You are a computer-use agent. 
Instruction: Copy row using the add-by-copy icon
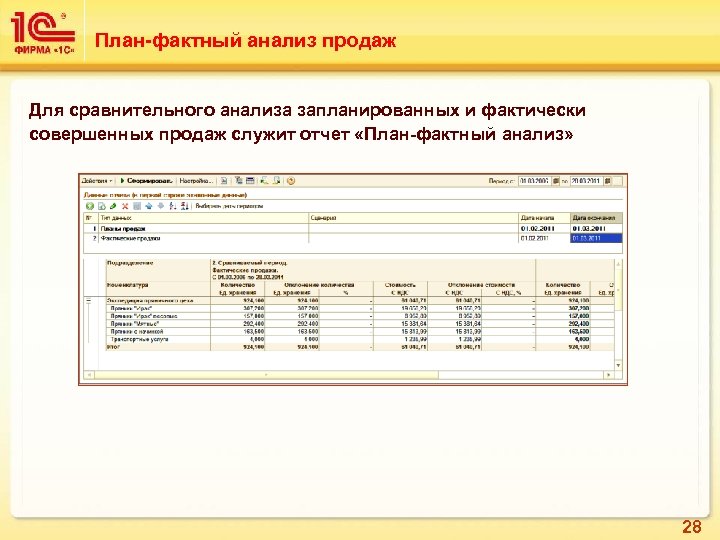(101, 206)
